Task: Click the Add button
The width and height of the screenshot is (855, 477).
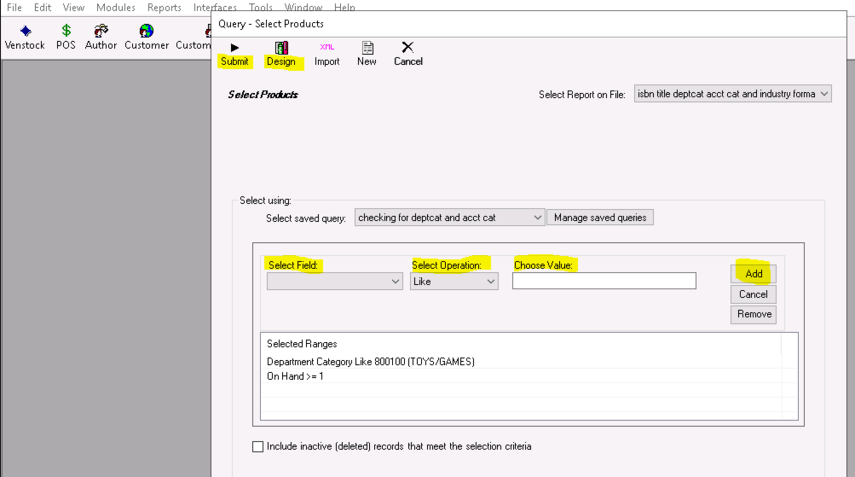Action: (x=754, y=274)
